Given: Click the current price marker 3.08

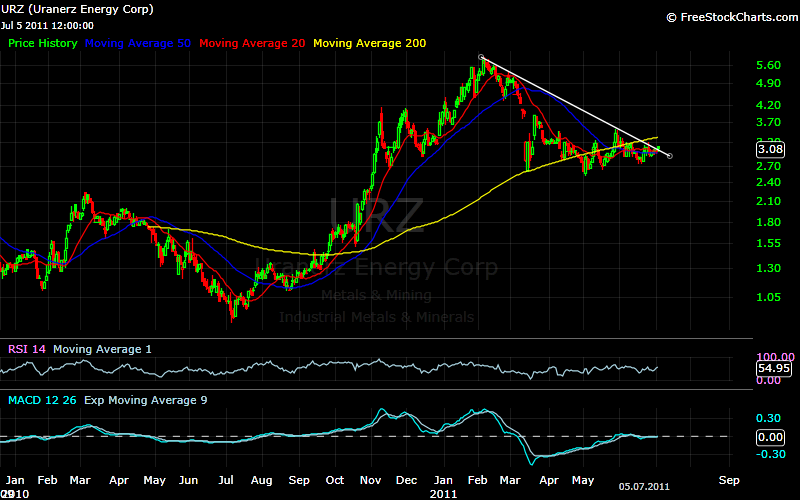Looking at the screenshot, I should coord(771,149).
